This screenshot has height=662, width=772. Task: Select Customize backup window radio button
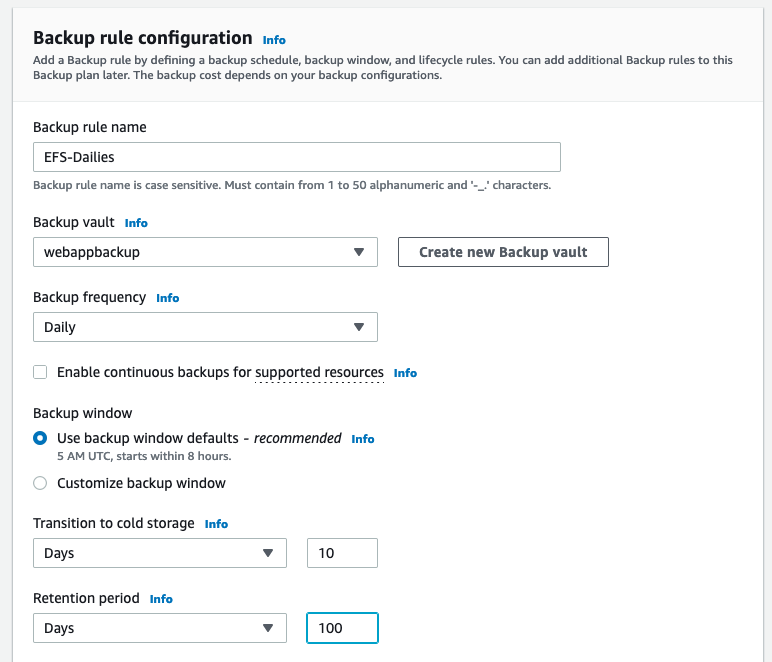point(40,483)
